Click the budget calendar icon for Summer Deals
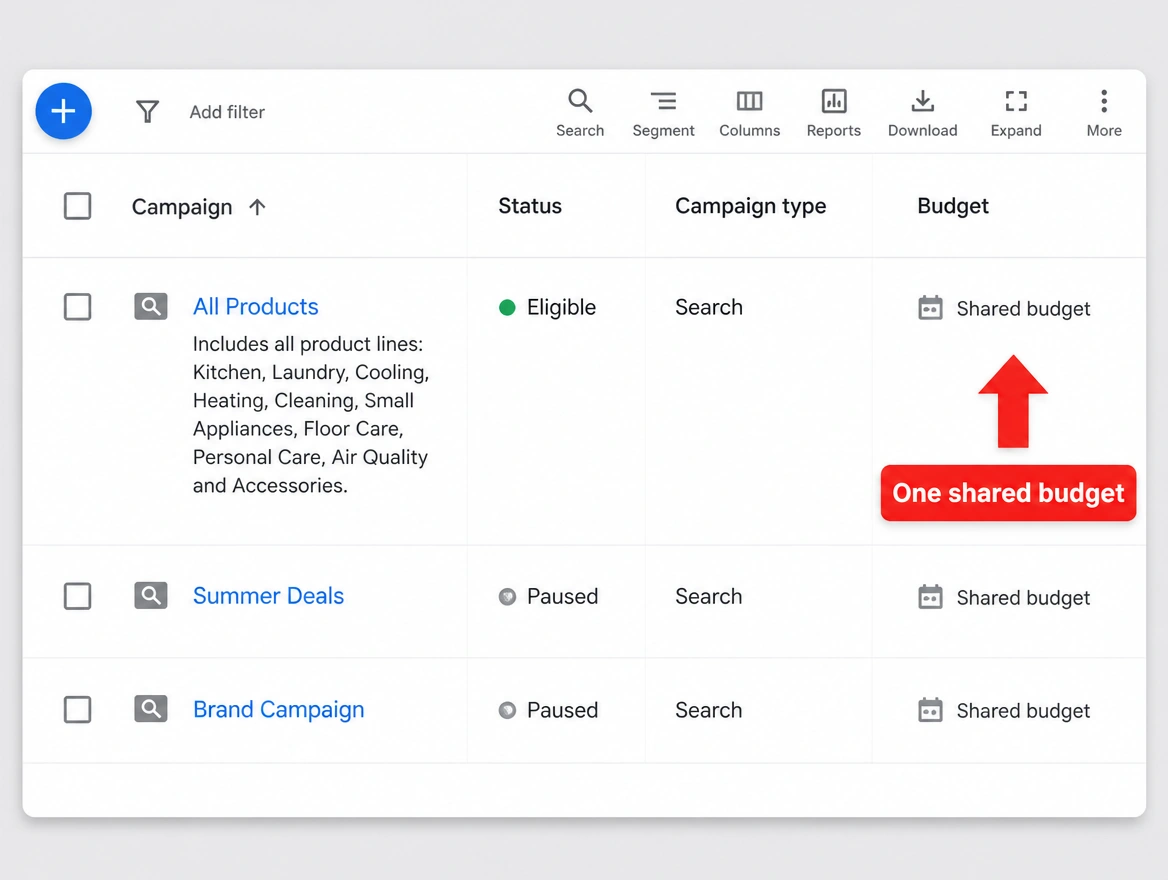Image resolution: width=1168 pixels, height=880 pixels. 930,596
